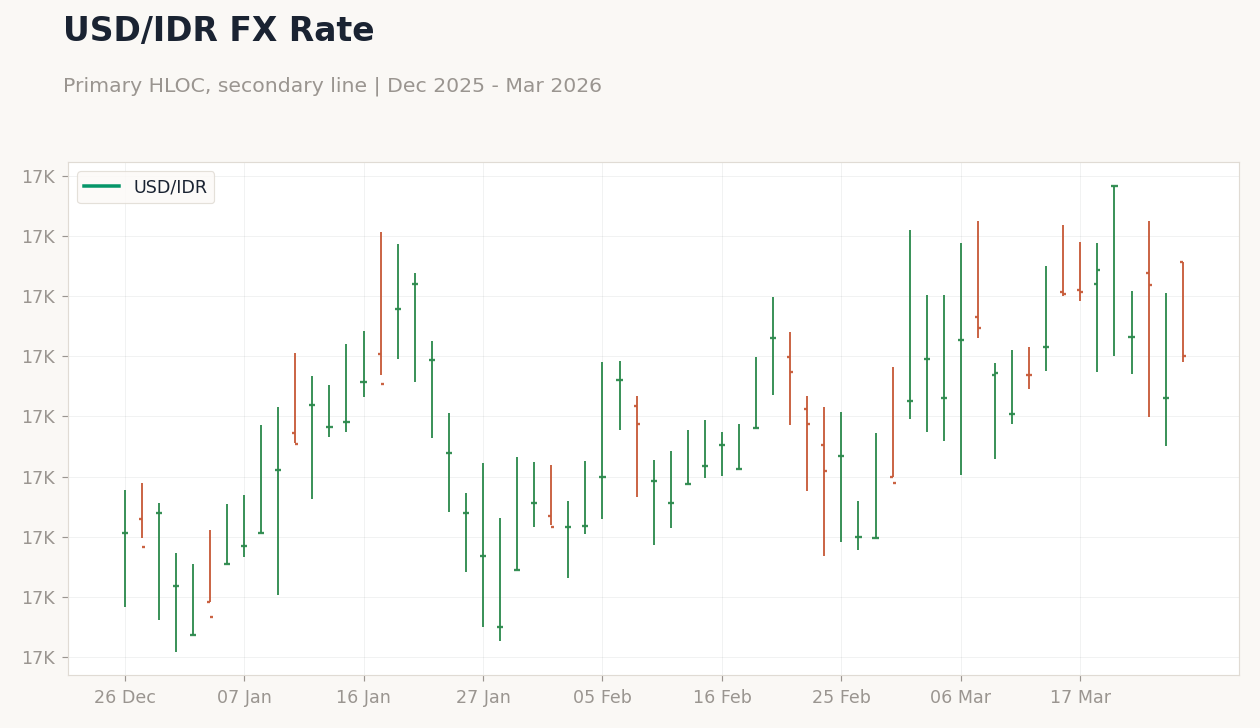Select the 27 Jan x-axis label
This screenshot has height=728, width=1260.
(483, 697)
